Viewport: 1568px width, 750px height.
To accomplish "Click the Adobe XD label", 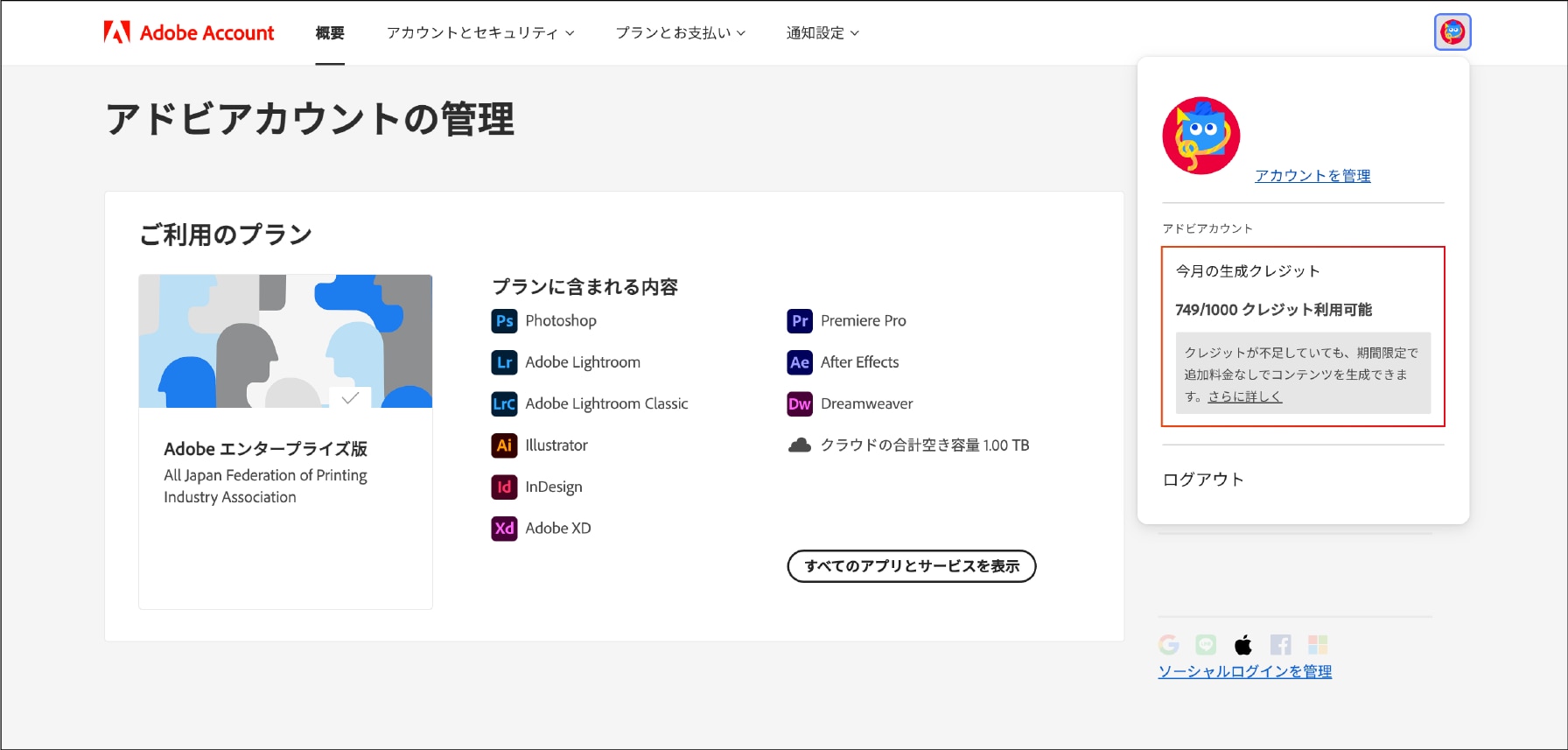I will pyautogui.click(x=558, y=529).
